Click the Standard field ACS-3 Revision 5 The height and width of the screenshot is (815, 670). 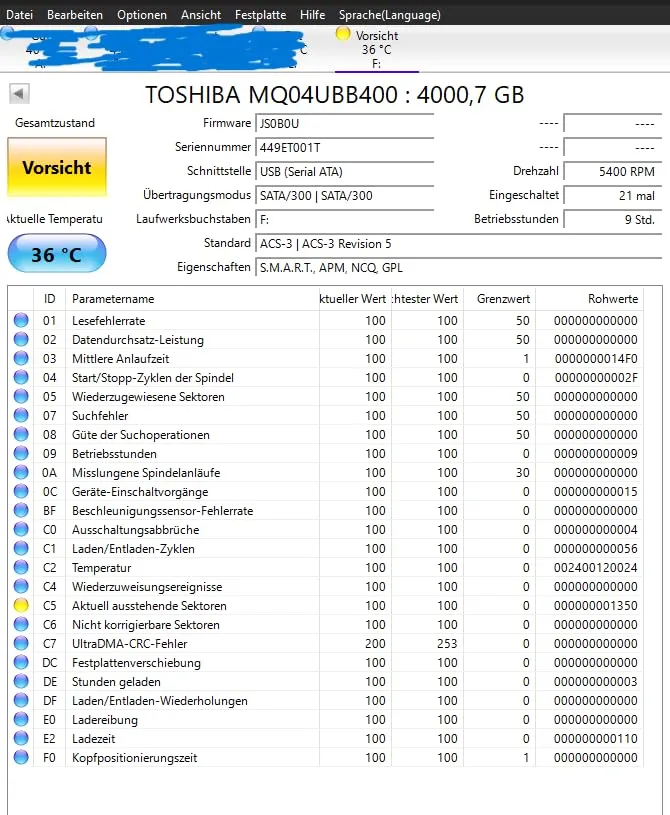coord(458,244)
